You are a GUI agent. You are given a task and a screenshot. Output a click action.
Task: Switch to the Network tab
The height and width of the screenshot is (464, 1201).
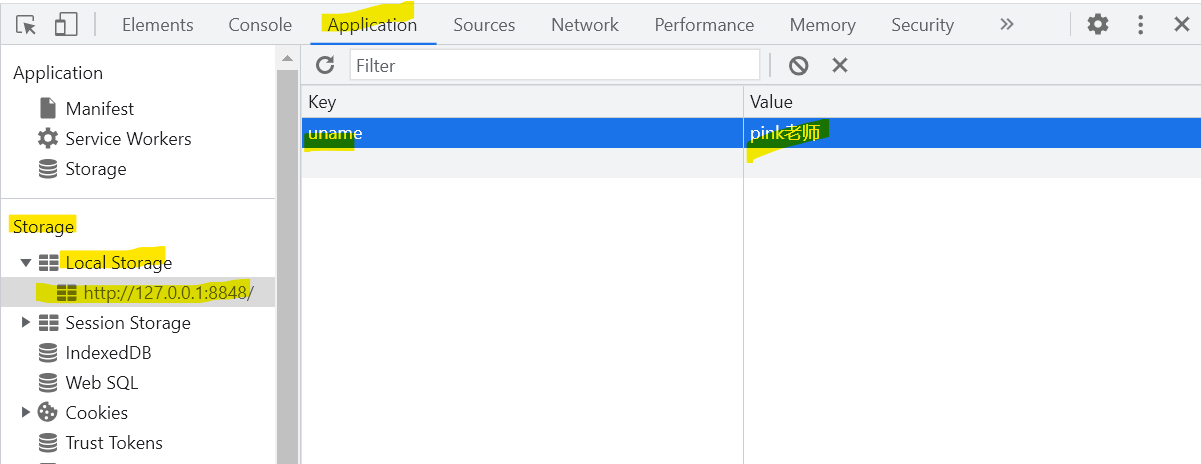click(x=585, y=25)
